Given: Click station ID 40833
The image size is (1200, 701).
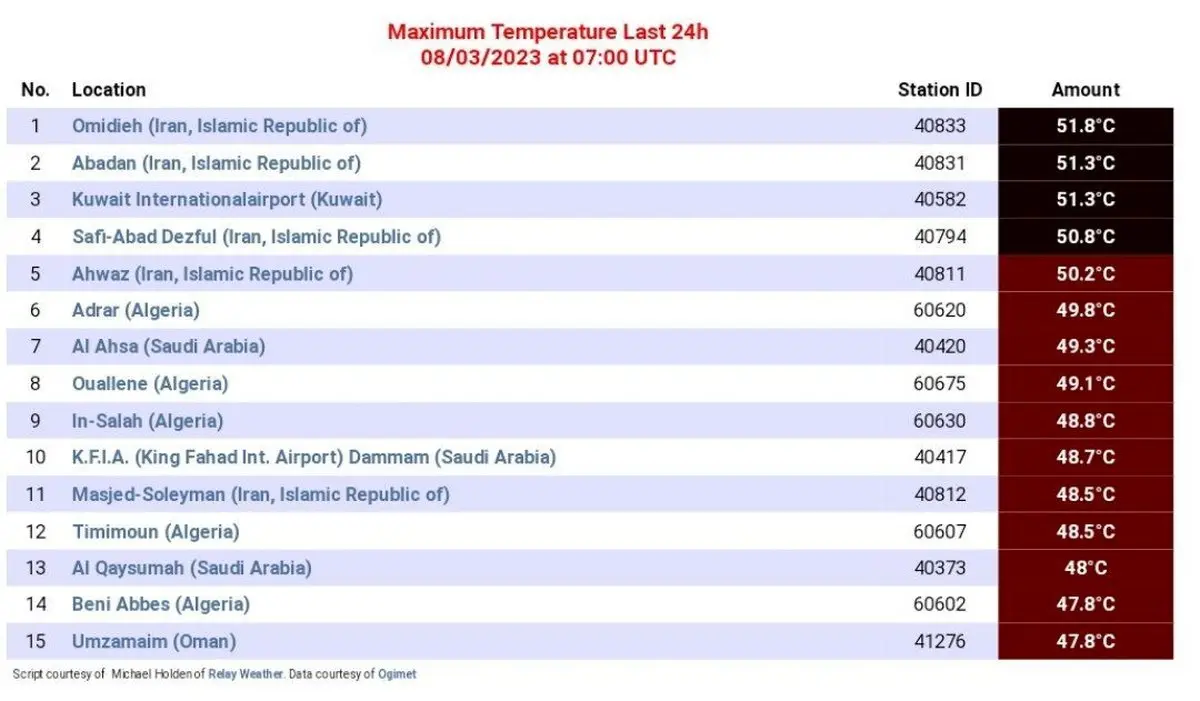Looking at the screenshot, I should pos(940,126).
